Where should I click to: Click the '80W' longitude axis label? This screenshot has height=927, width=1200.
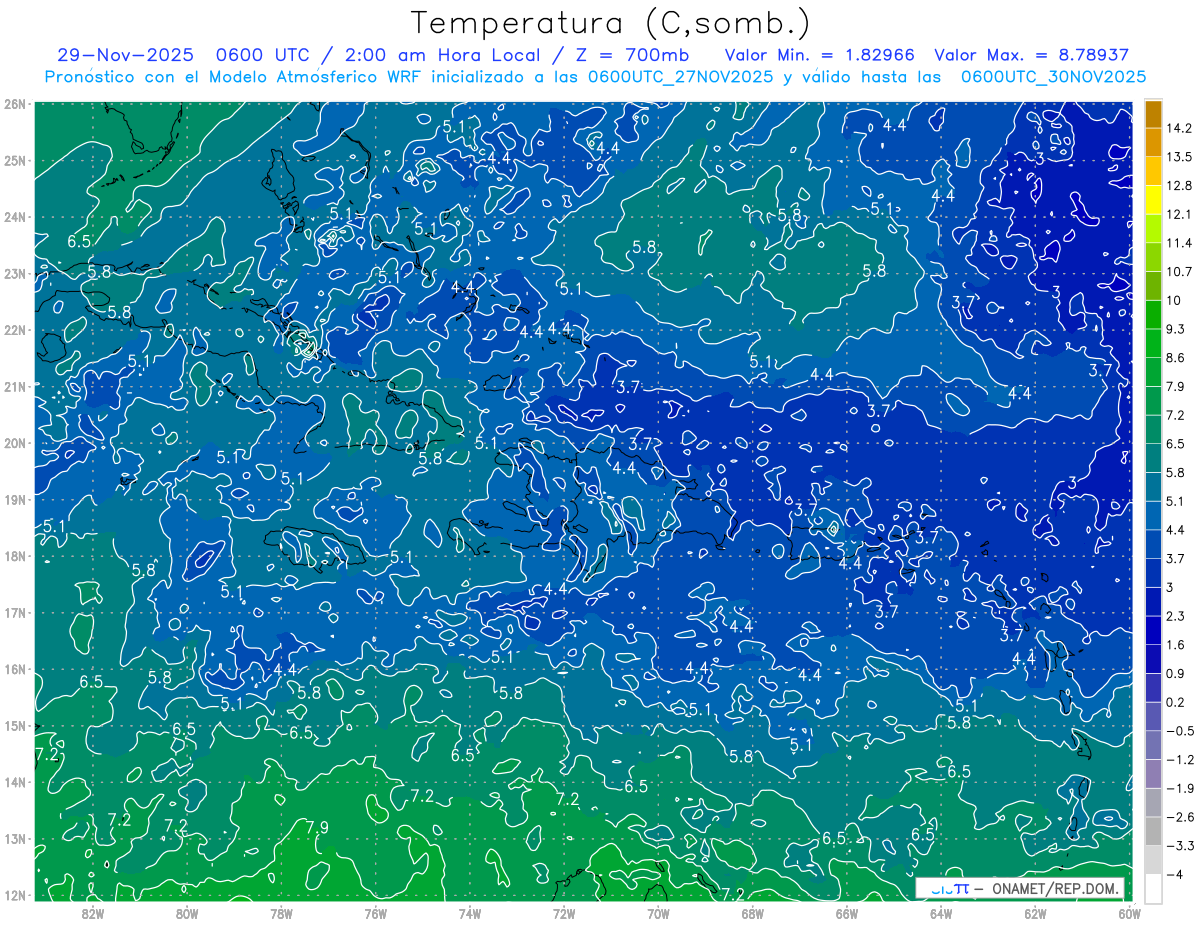(x=187, y=913)
